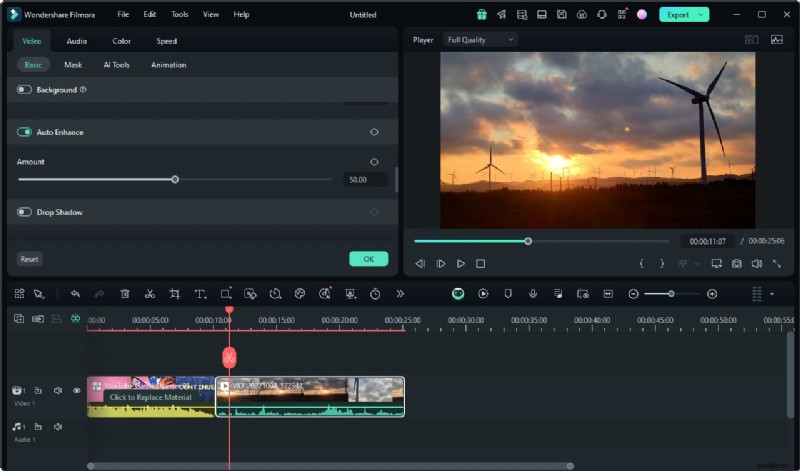Hide Video 1 track with eye icon
Viewport: 800px width, 471px height.
pos(77,391)
